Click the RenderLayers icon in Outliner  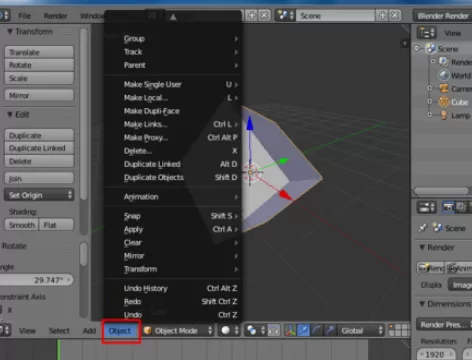443,62
